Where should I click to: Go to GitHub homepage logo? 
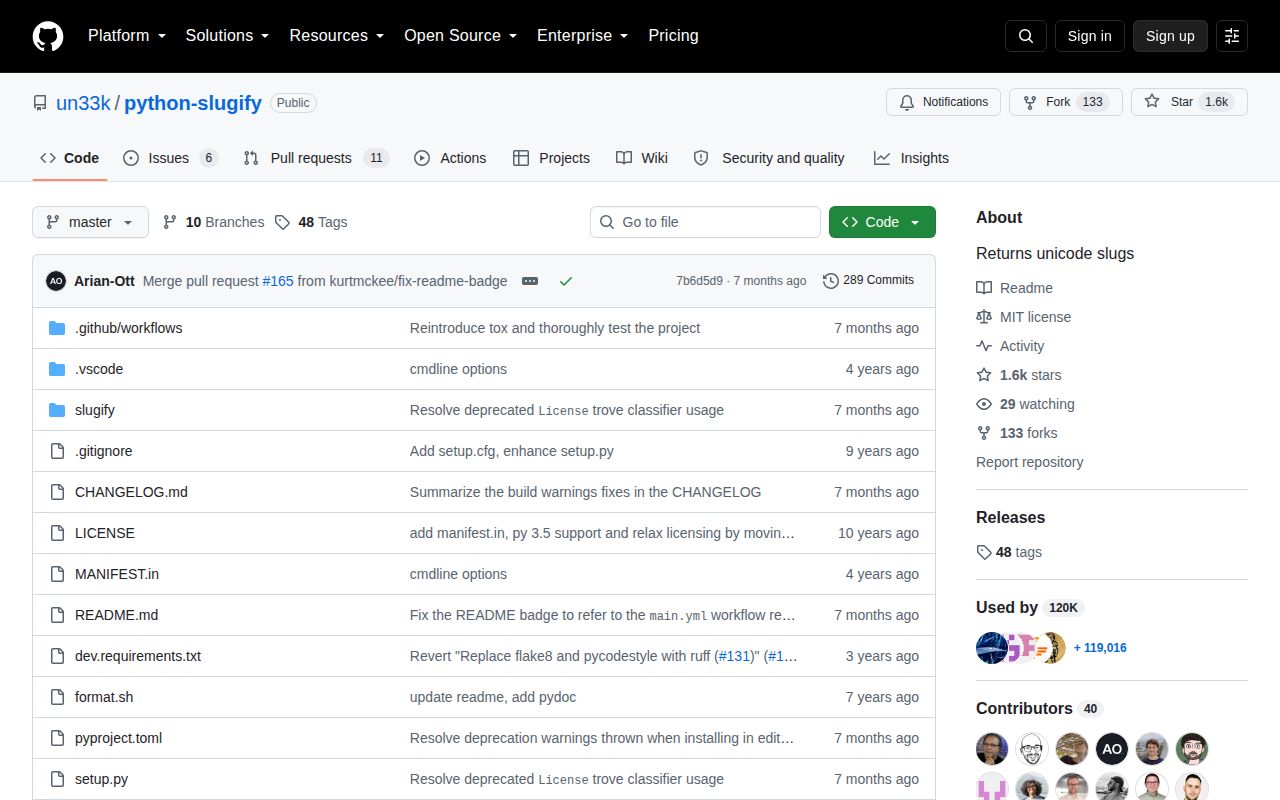pos(48,36)
